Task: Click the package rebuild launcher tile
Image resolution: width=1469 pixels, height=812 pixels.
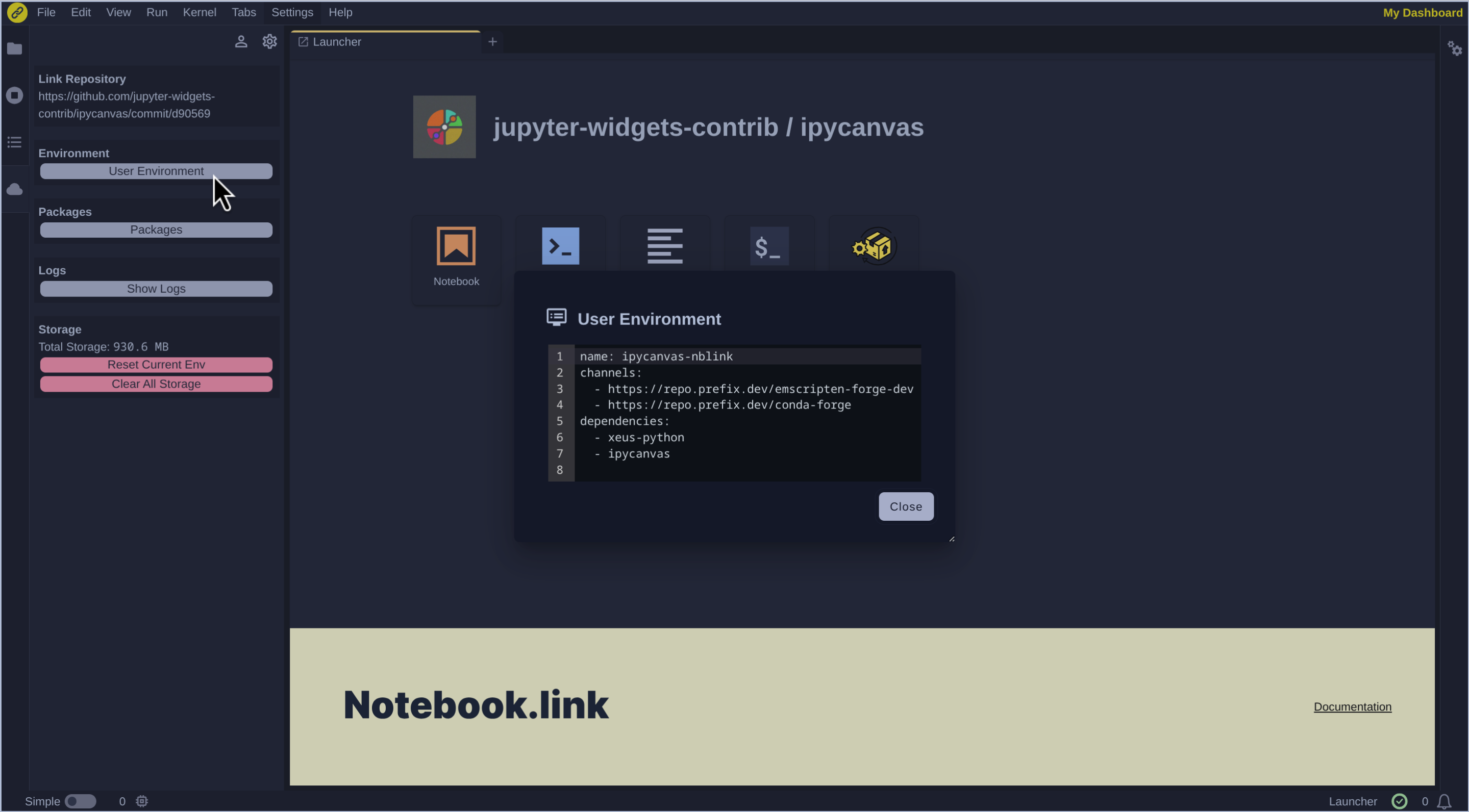Action: [x=873, y=246]
